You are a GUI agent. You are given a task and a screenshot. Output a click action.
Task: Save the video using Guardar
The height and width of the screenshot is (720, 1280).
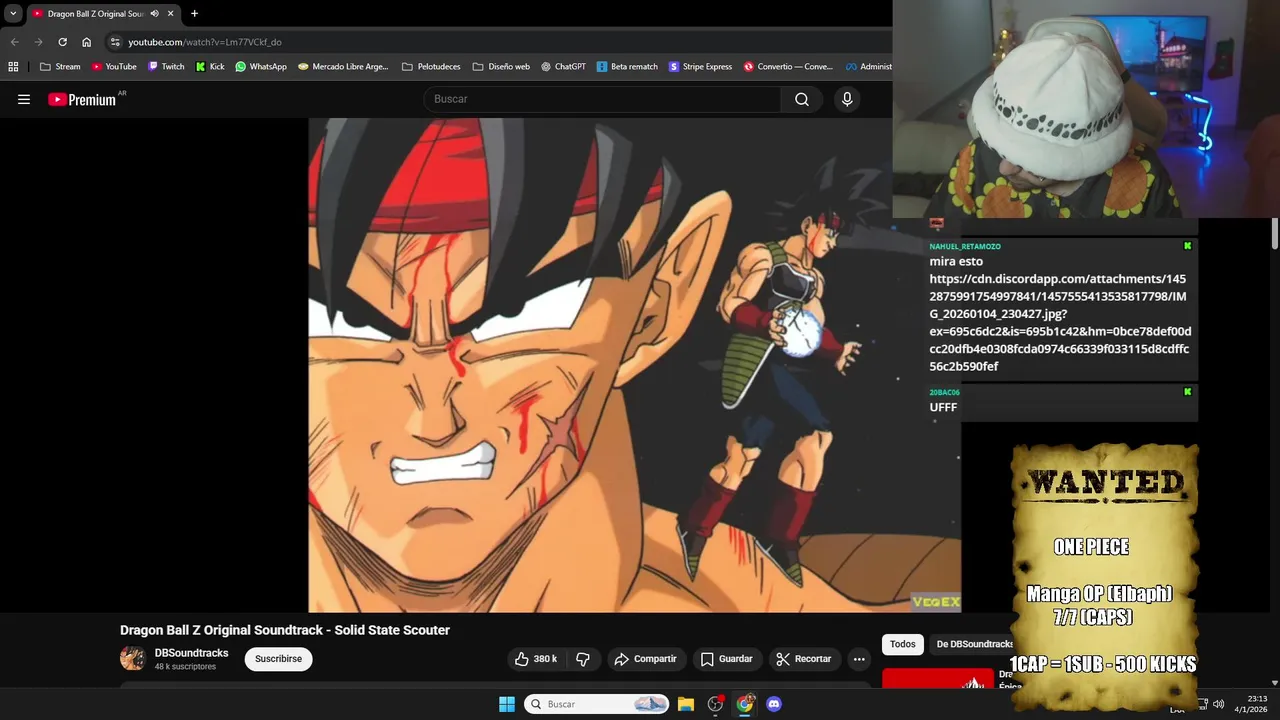726,659
